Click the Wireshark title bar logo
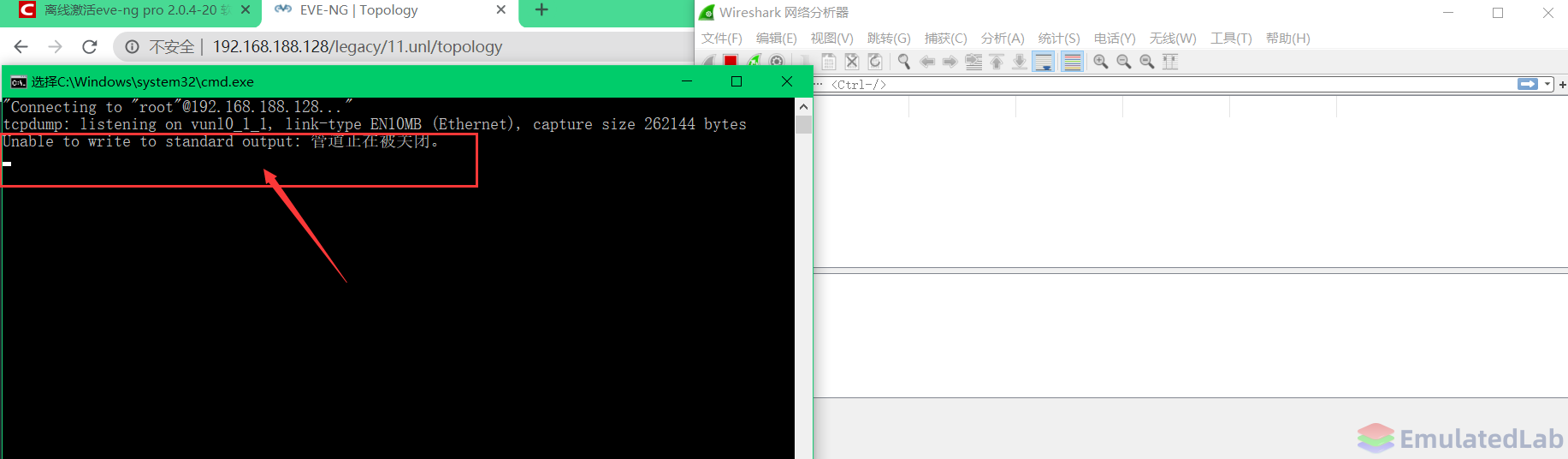This screenshot has width=1568, height=459. coord(707,13)
